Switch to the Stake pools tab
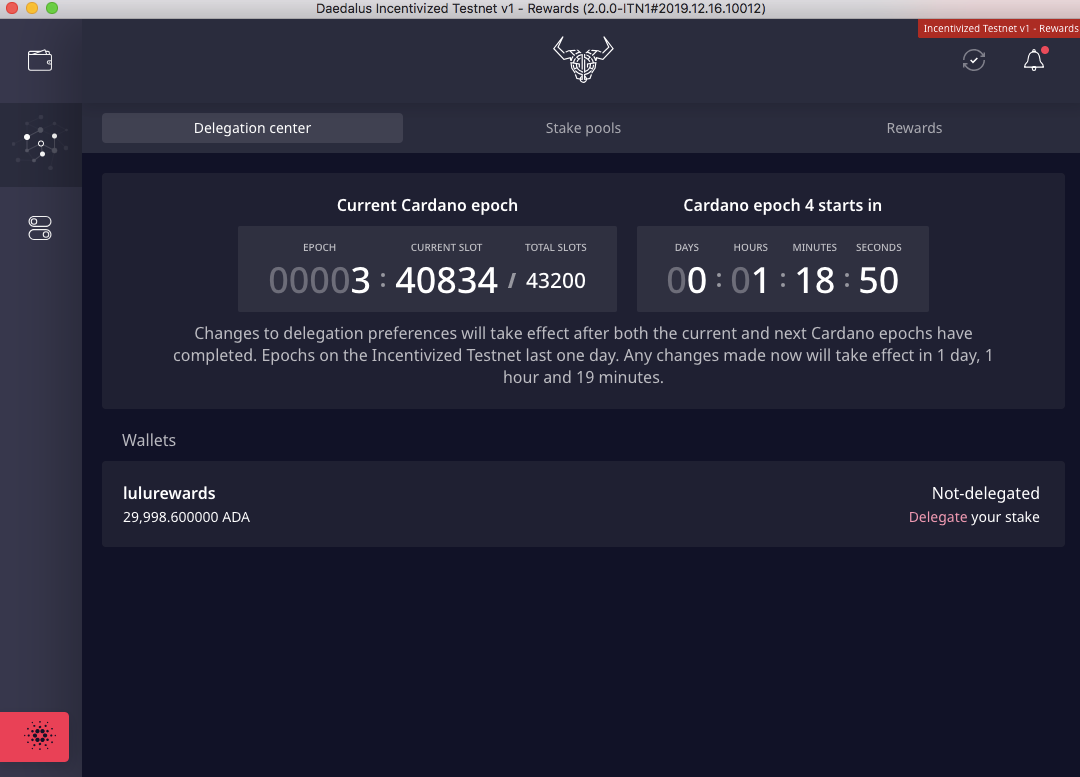The width and height of the screenshot is (1080, 777). 583,128
